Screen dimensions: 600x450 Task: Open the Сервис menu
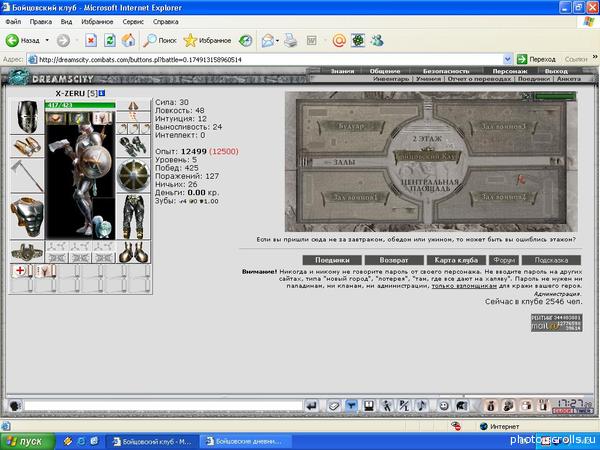[133, 22]
